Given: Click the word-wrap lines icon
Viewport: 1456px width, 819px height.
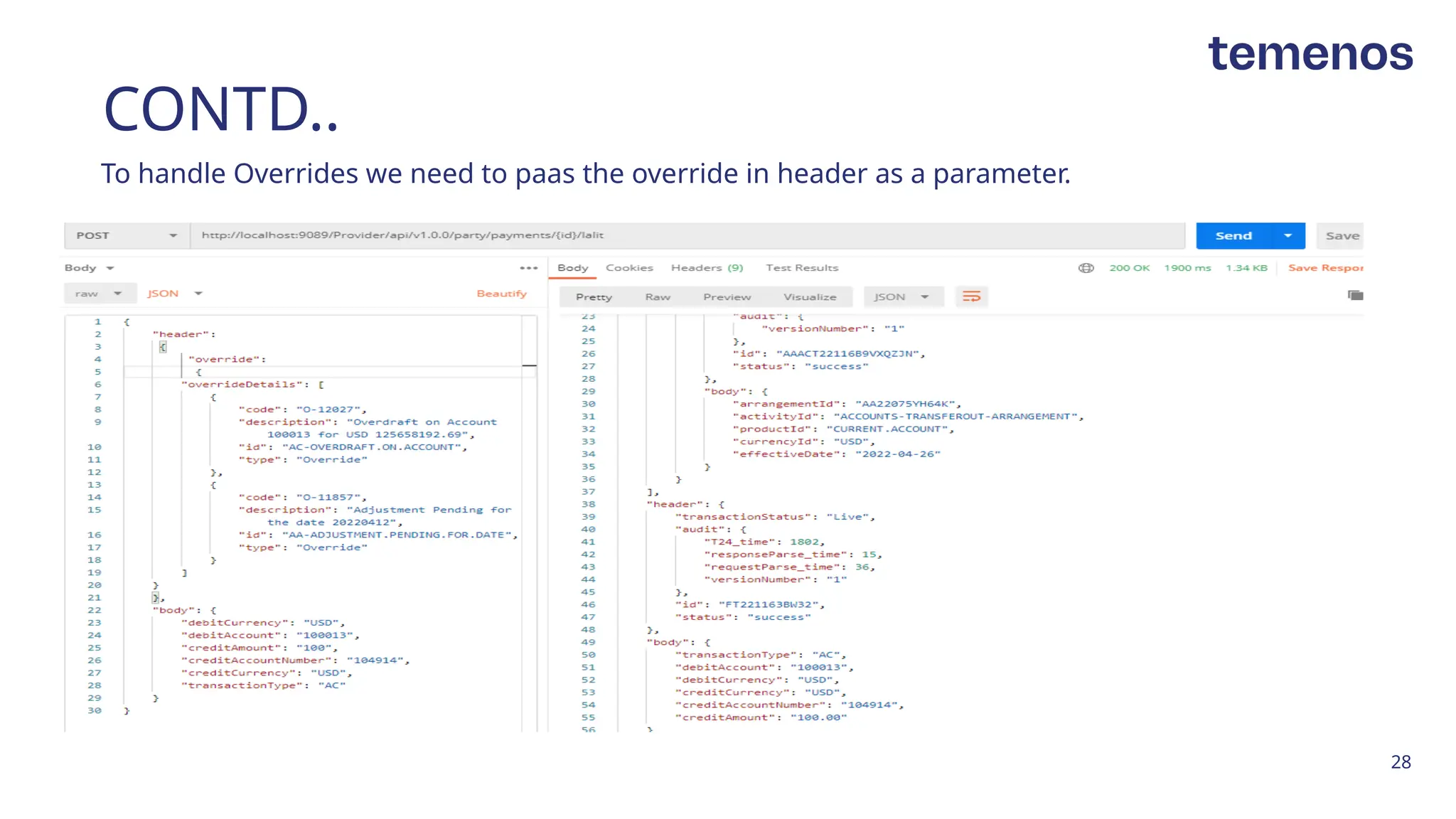Looking at the screenshot, I should (x=971, y=296).
